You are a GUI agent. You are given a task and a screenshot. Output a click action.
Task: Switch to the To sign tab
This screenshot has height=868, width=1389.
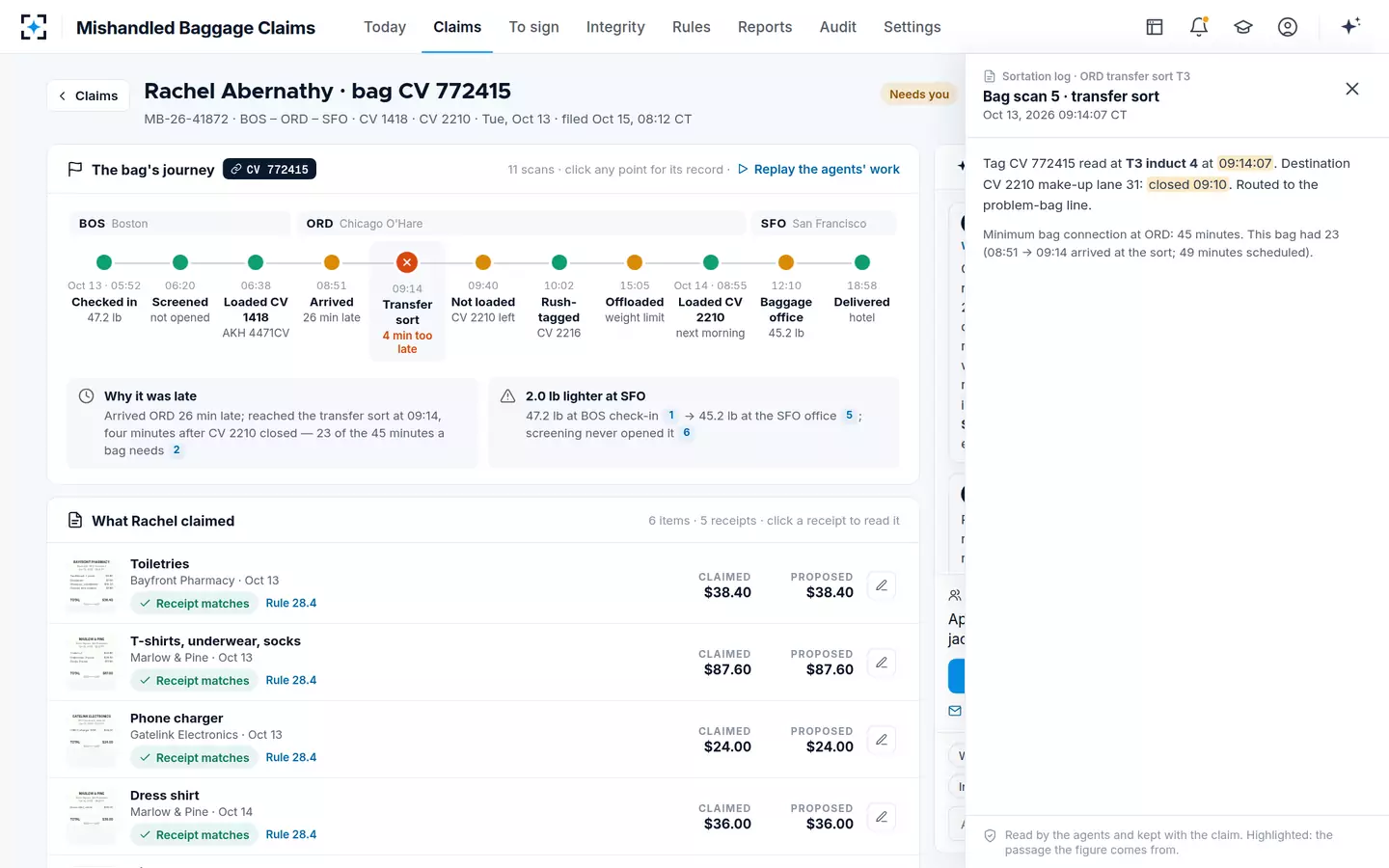click(534, 27)
